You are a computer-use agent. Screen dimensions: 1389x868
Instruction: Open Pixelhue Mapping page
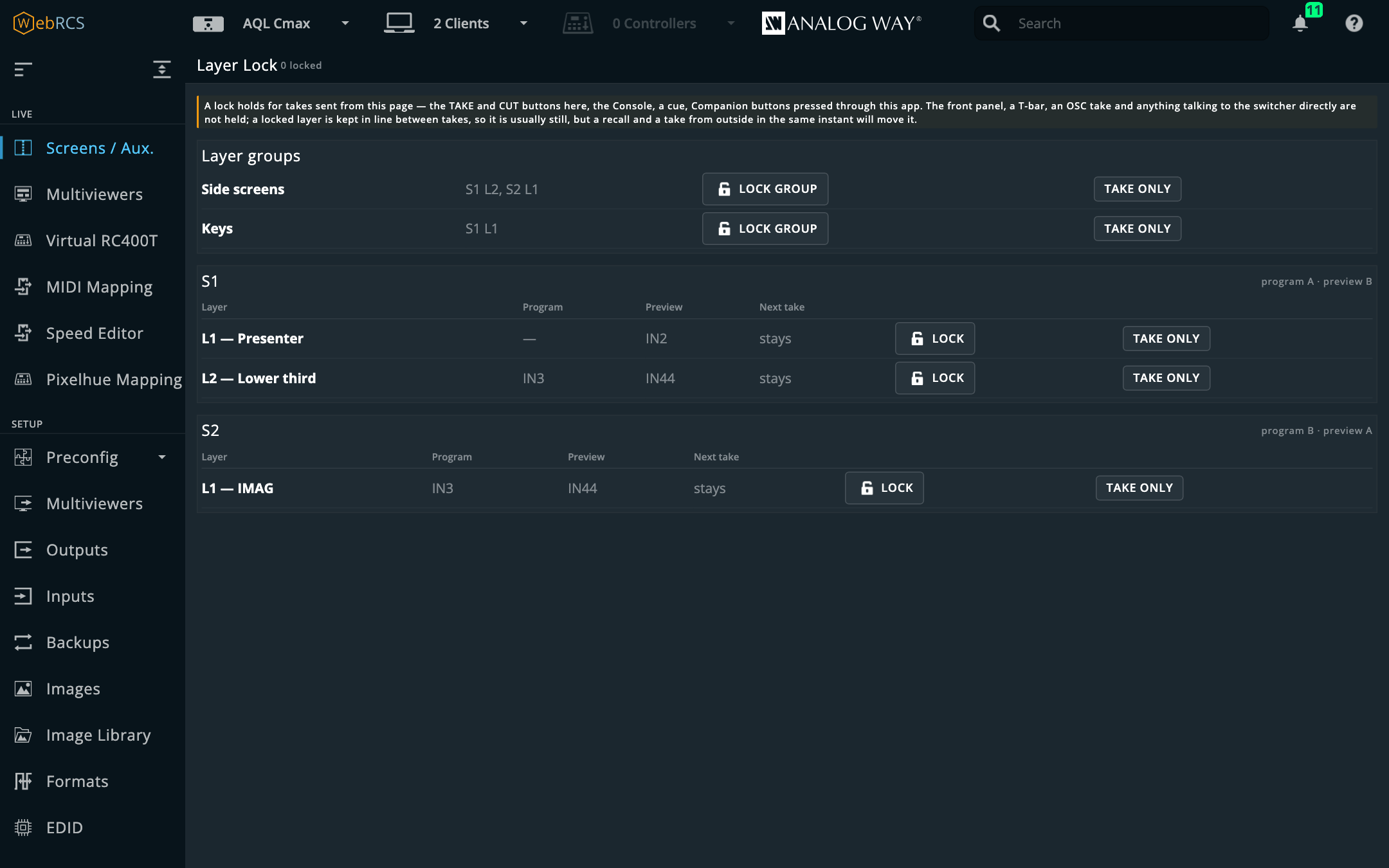click(93, 379)
